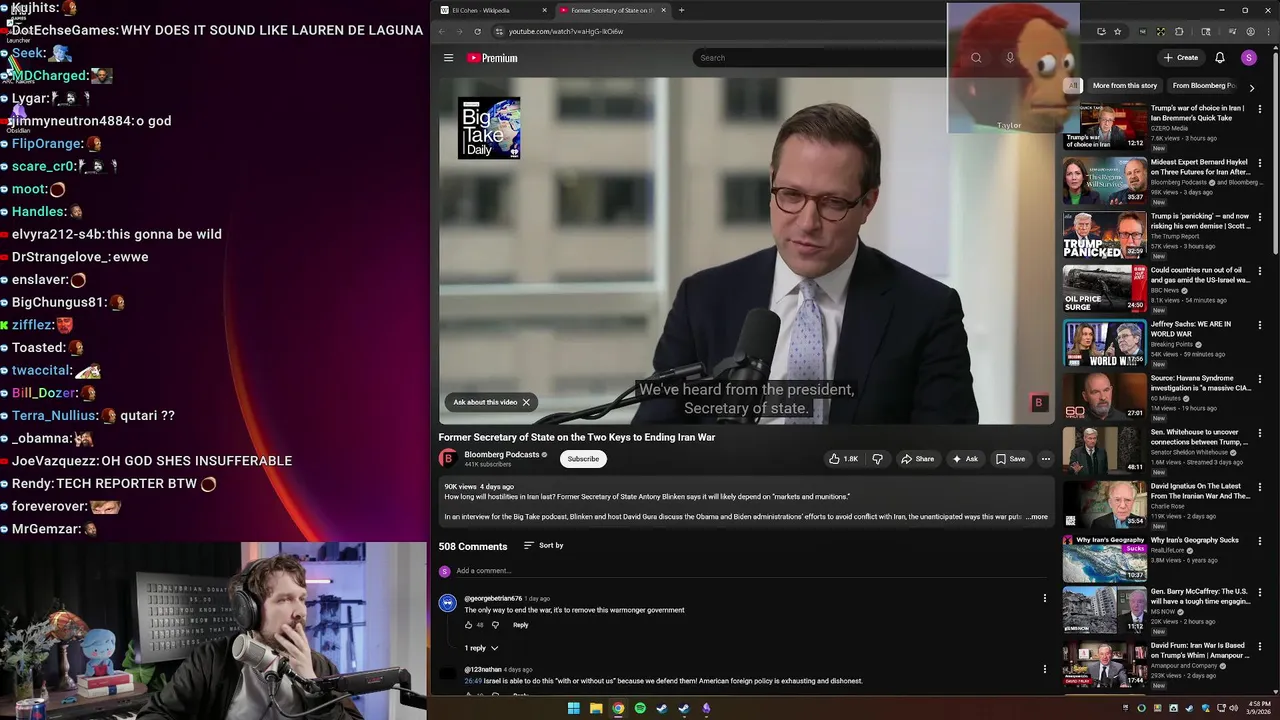Open the YouTube account avatar menu
This screenshot has height=720, width=1280.
pos(1248,58)
